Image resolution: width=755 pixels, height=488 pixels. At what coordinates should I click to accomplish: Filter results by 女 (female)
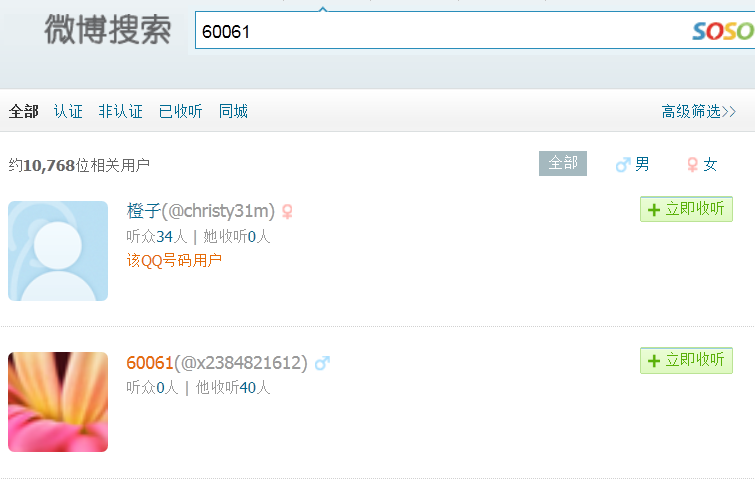(702, 164)
